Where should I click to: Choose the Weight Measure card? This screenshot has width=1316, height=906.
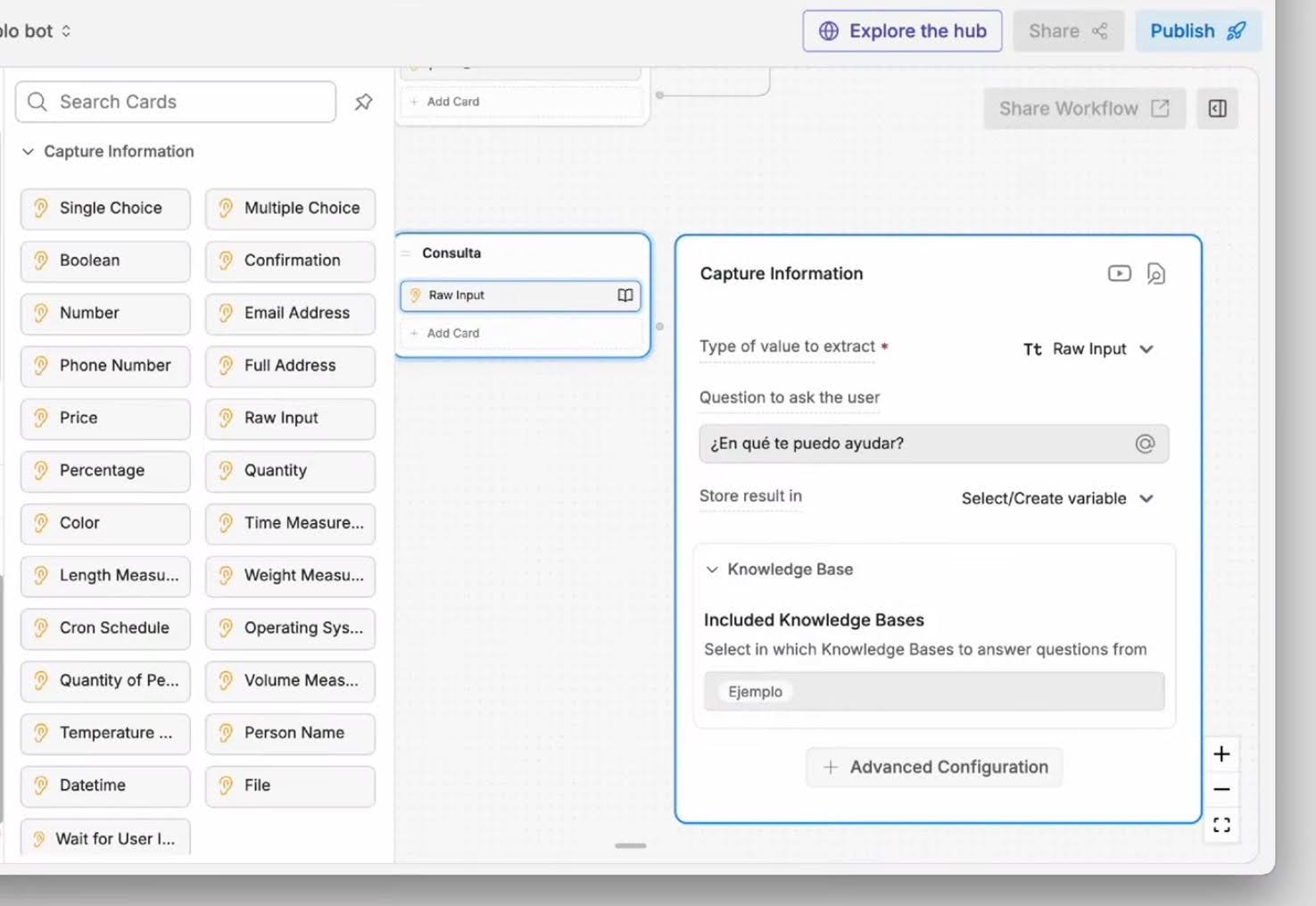[x=290, y=577]
